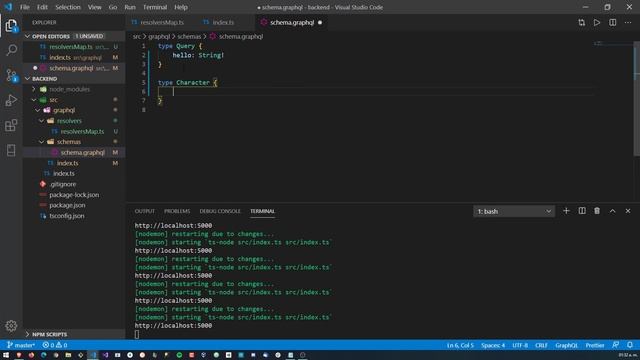This screenshot has height=360, width=640.
Task: Click Prettier status bar item
Action: 595,345
